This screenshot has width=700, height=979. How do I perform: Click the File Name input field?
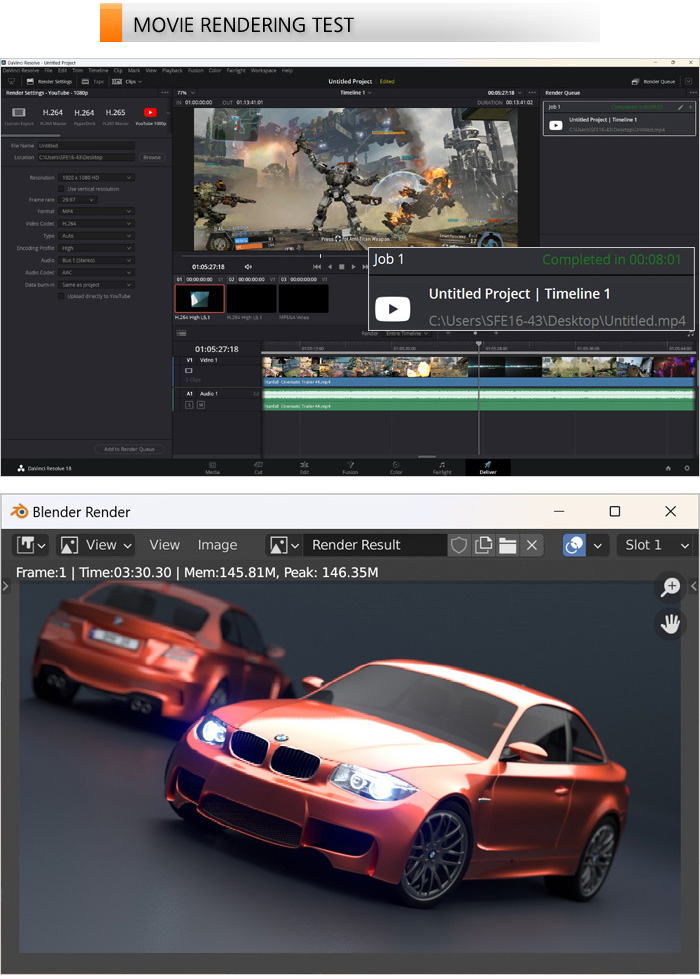coord(86,145)
